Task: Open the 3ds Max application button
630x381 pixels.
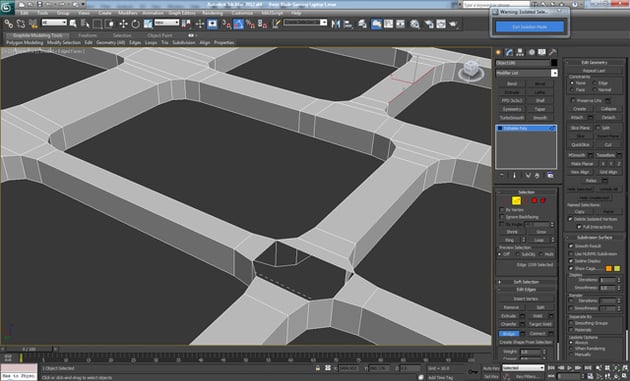Action: click(x=7, y=8)
